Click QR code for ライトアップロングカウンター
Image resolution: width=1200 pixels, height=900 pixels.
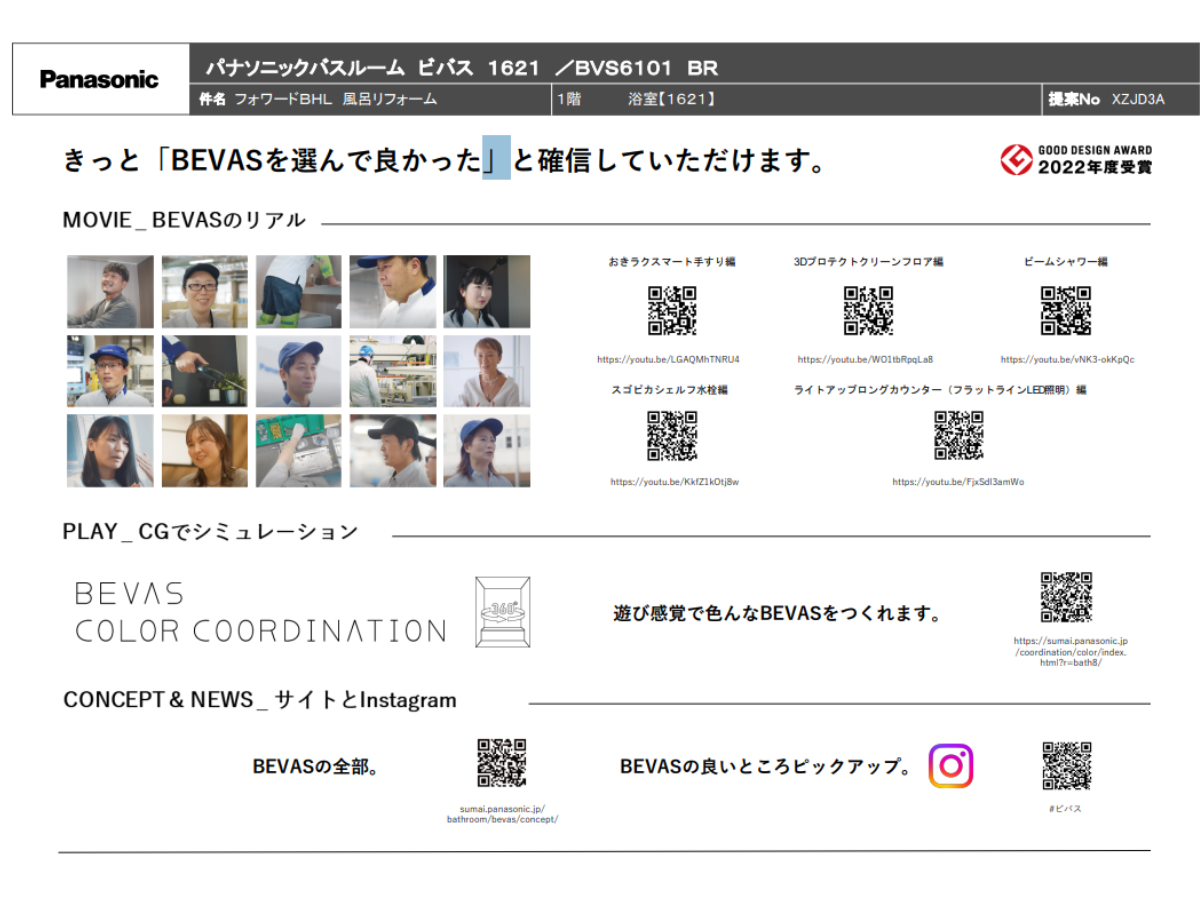coord(958,436)
